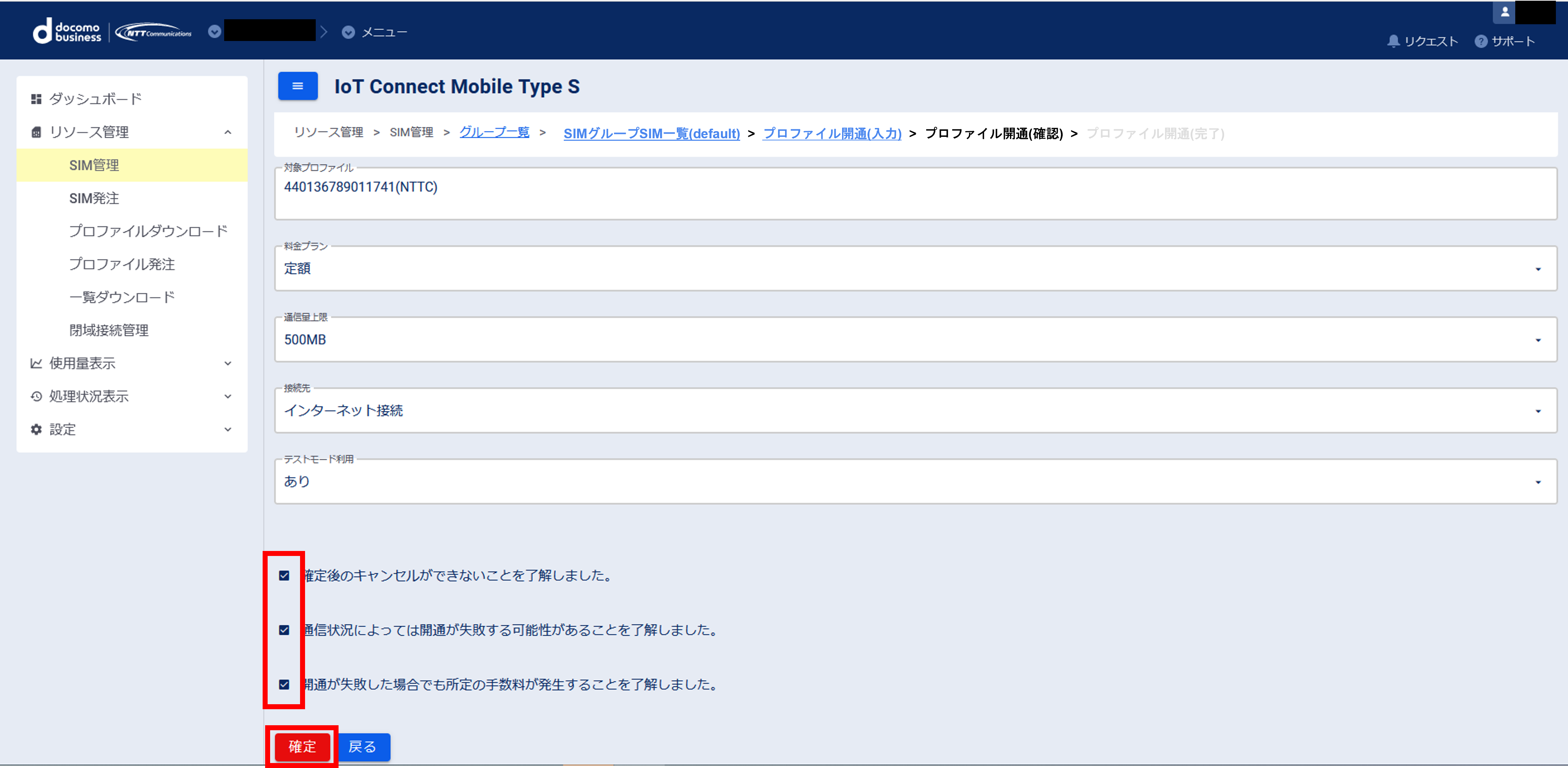Image resolution: width=1568 pixels, height=768 pixels.
Task: Open サポート via the question mark icon
Action: tap(1480, 41)
